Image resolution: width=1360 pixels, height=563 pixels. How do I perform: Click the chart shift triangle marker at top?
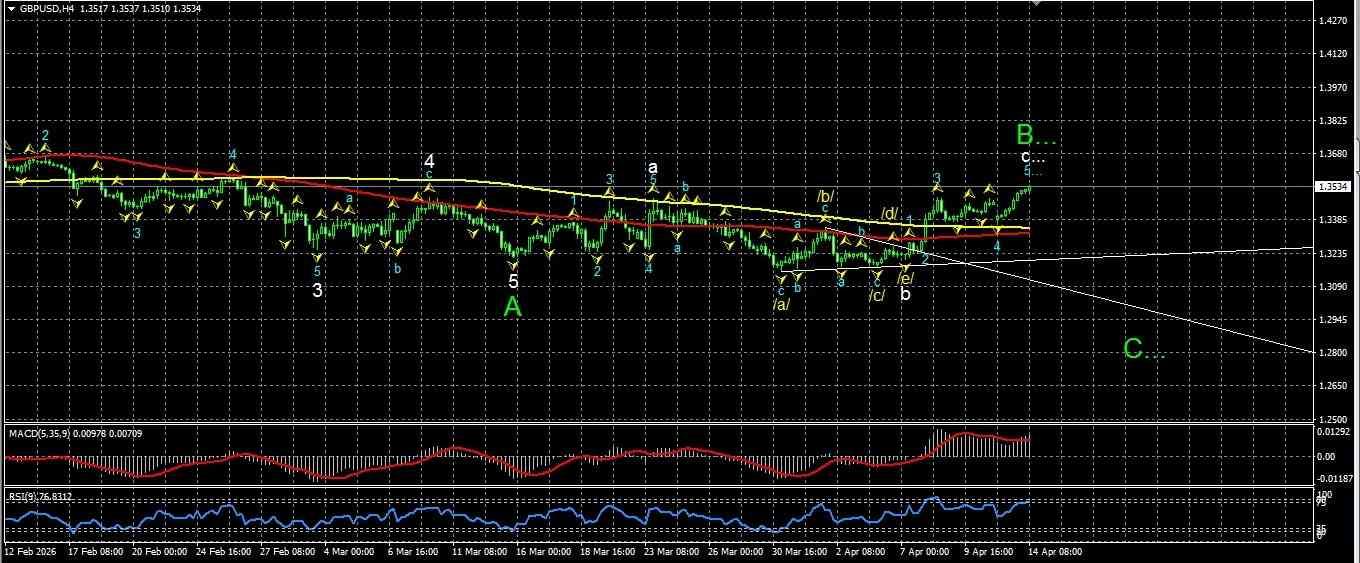pos(1036,5)
